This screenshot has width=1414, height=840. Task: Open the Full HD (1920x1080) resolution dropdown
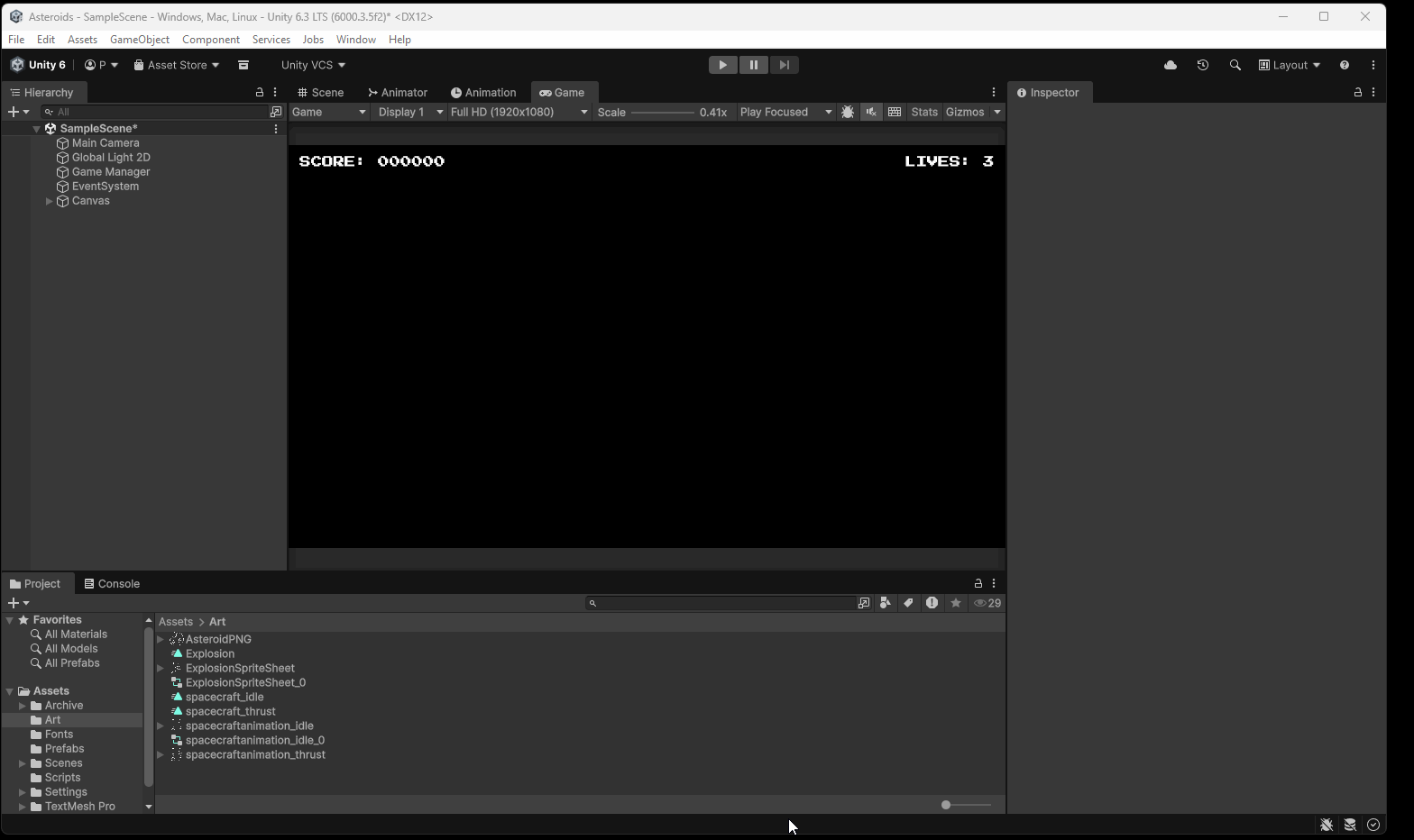coord(519,112)
